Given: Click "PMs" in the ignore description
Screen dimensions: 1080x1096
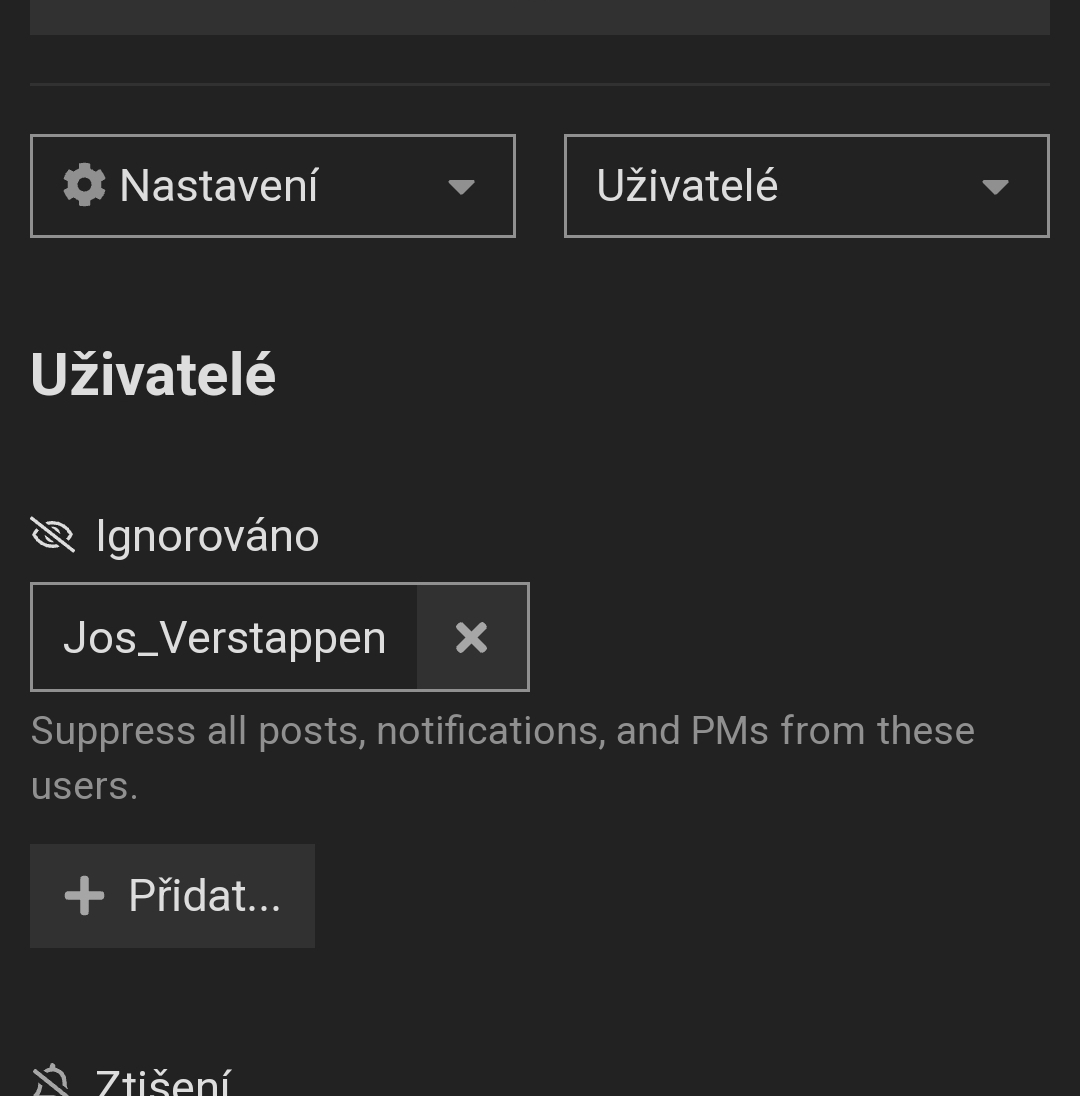Looking at the screenshot, I should click(730, 731).
